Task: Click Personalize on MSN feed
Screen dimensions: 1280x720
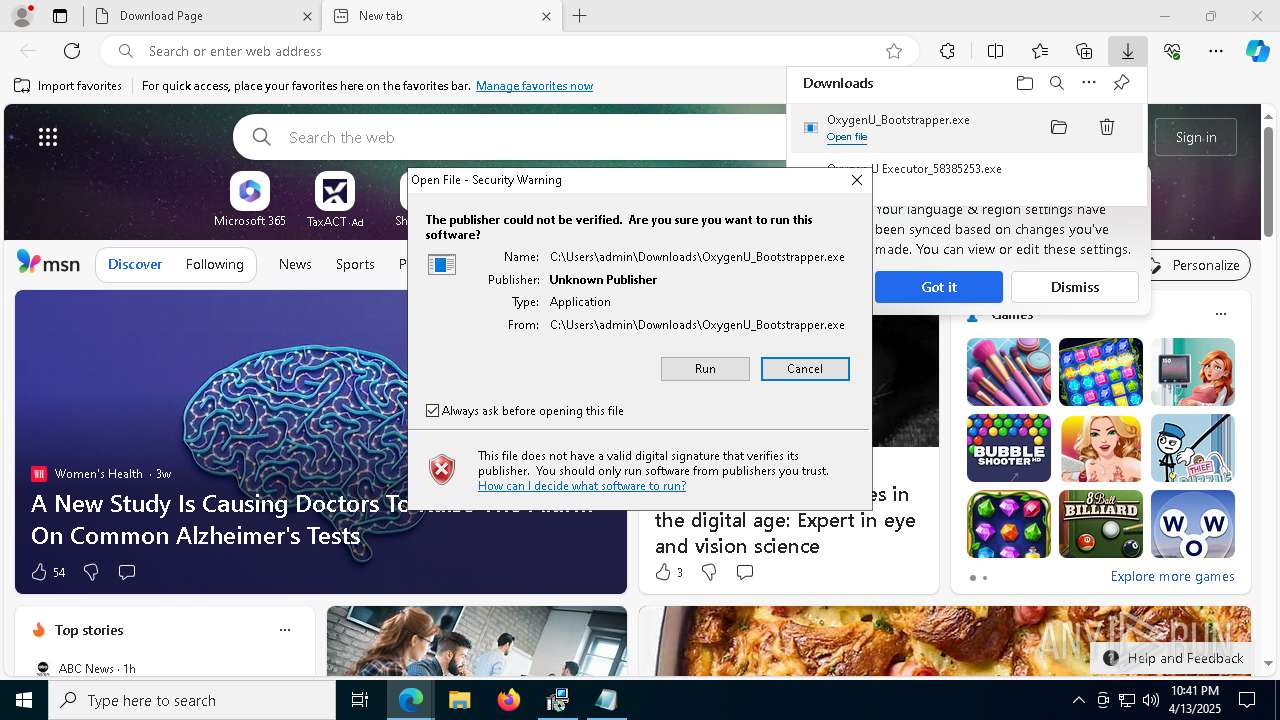Action: pyautogui.click(x=1195, y=265)
